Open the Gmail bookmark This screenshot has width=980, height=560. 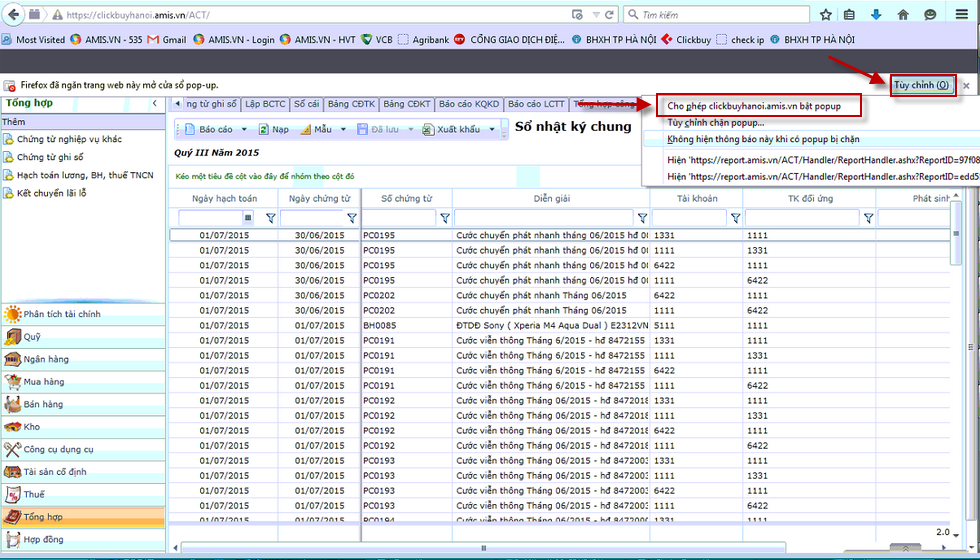(167, 39)
